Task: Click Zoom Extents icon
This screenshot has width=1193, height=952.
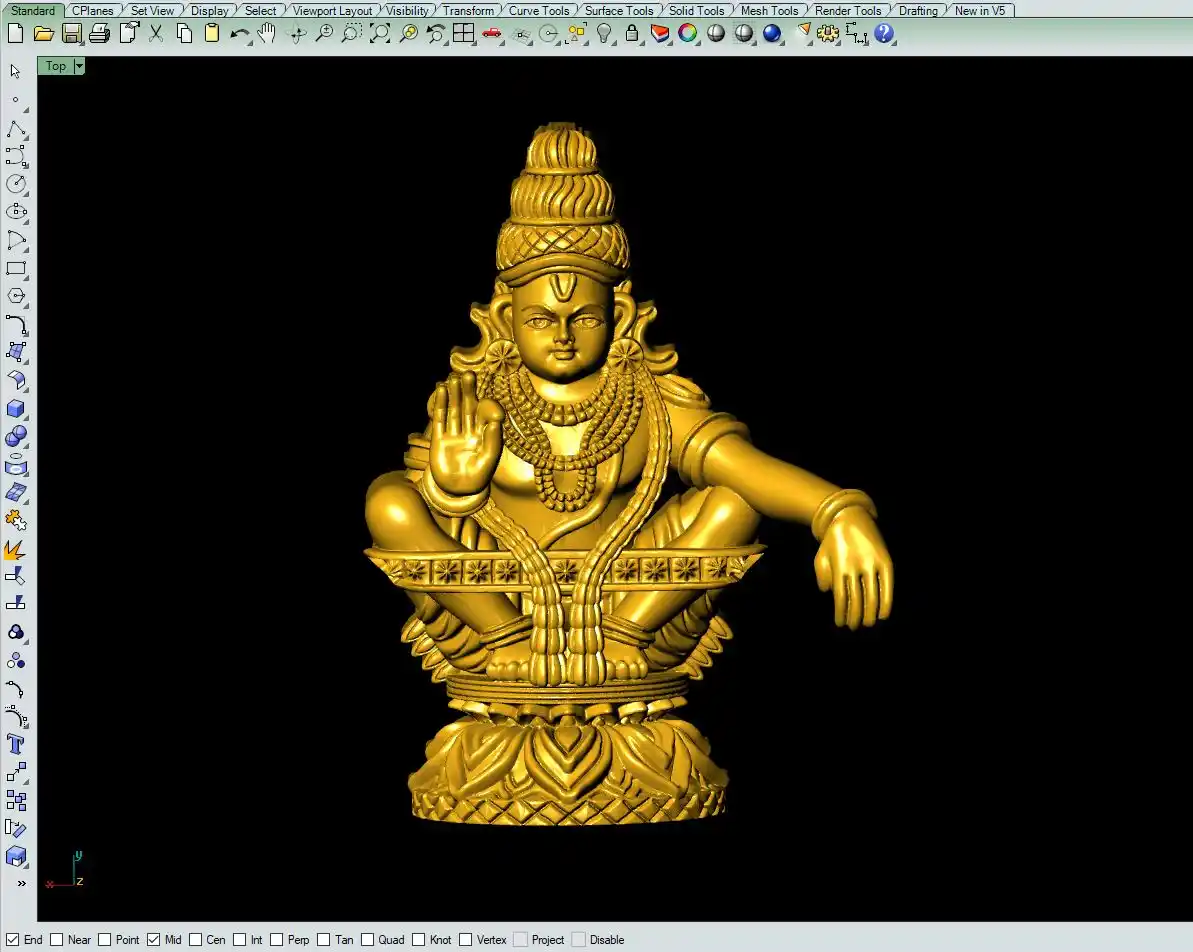Action: (x=380, y=33)
